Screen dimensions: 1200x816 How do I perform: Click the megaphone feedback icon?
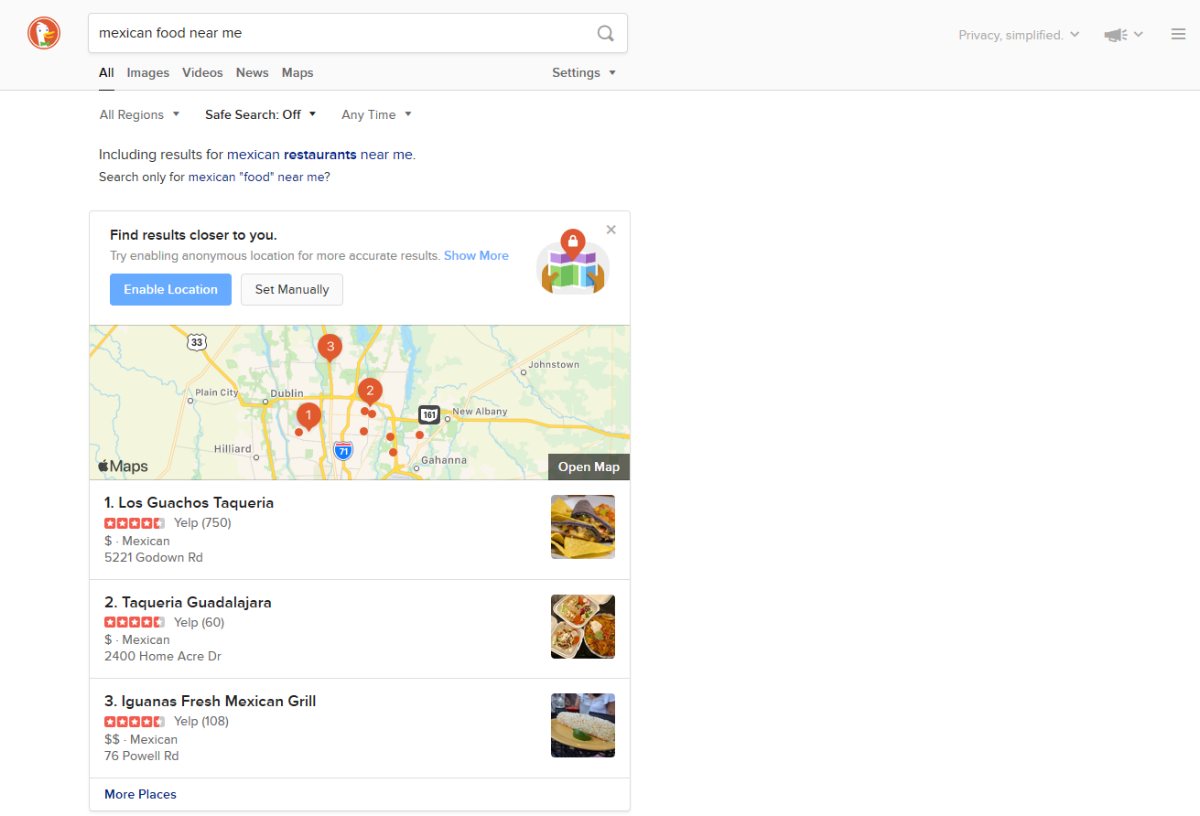[1115, 35]
